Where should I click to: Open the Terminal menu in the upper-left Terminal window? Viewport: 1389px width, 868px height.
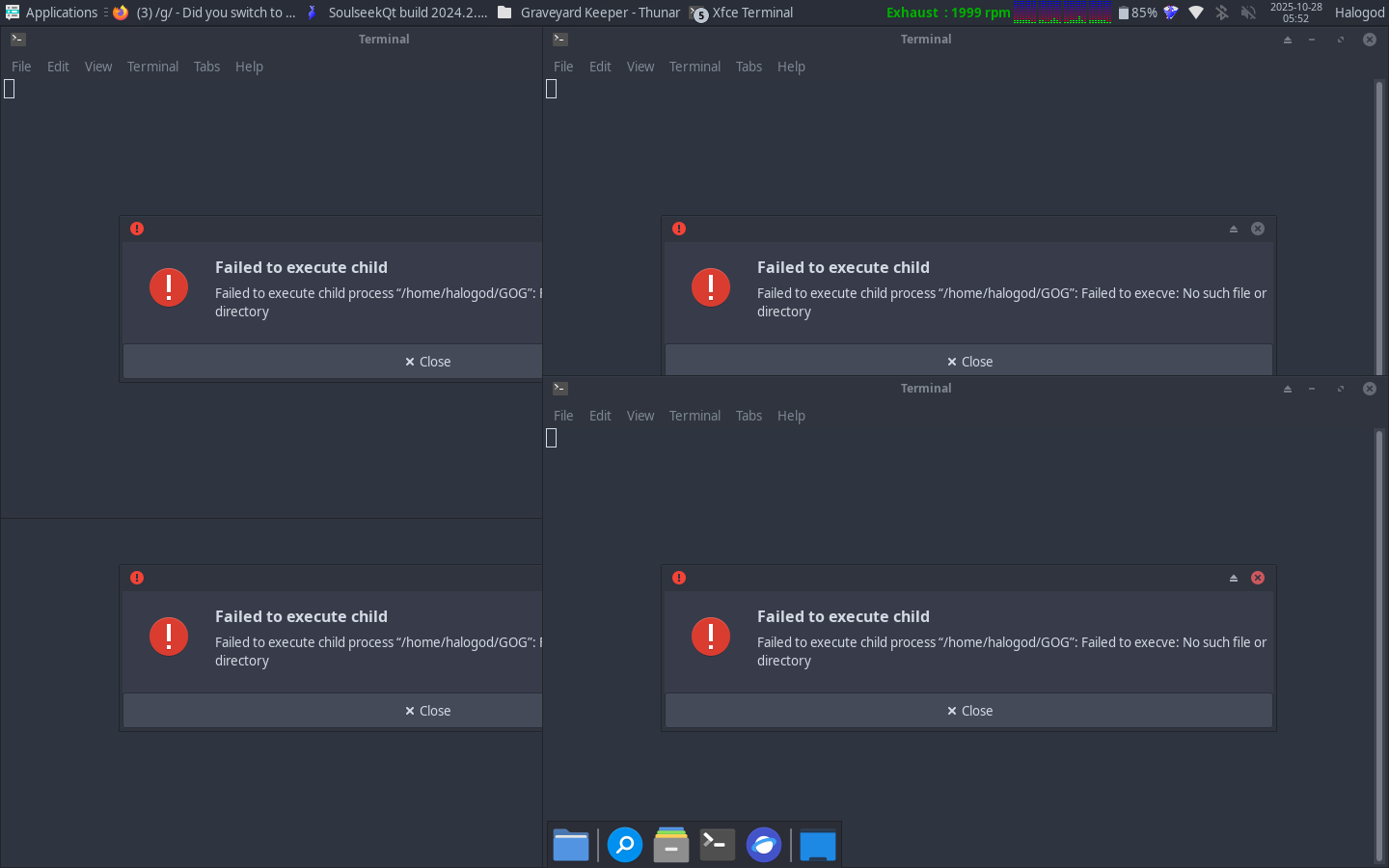coord(152,67)
